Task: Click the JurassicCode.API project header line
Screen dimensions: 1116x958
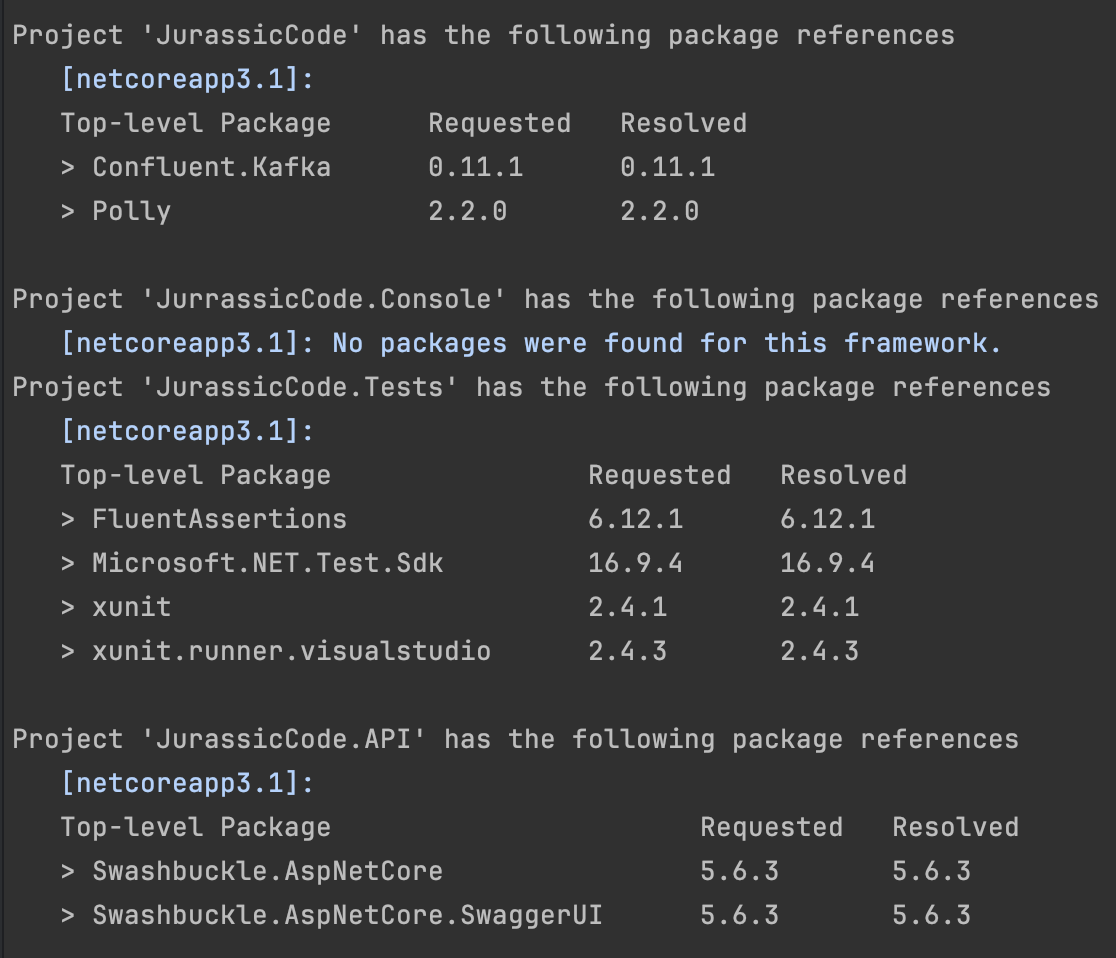Action: click(x=515, y=739)
